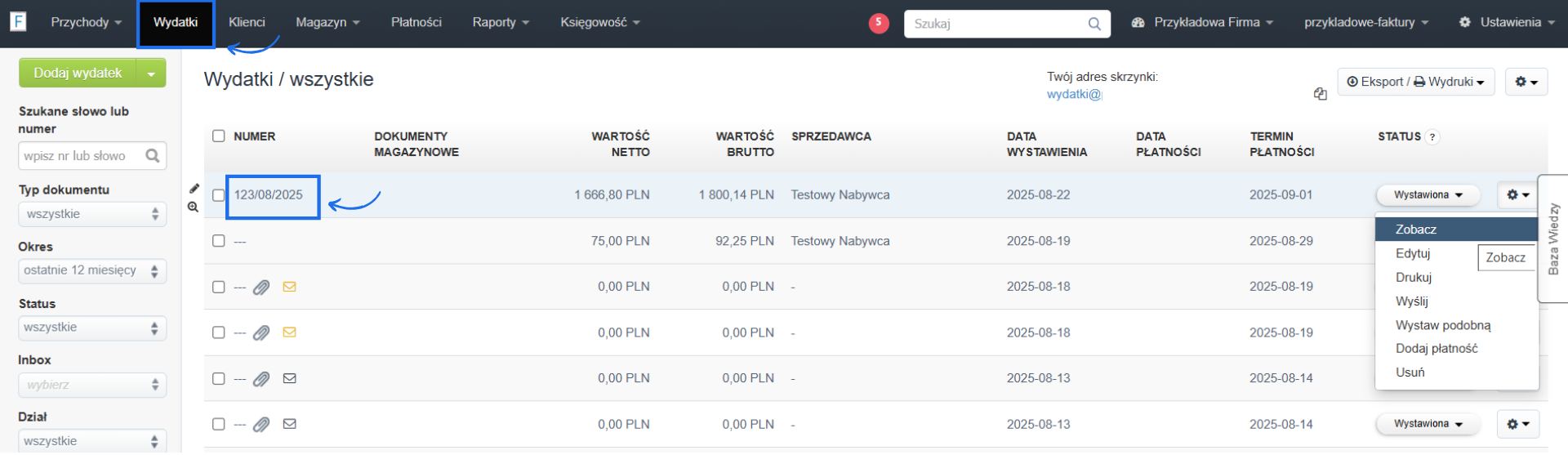This screenshot has width=1568, height=455.
Task: Open the Eksport / Wydruki button
Action: [x=1414, y=82]
